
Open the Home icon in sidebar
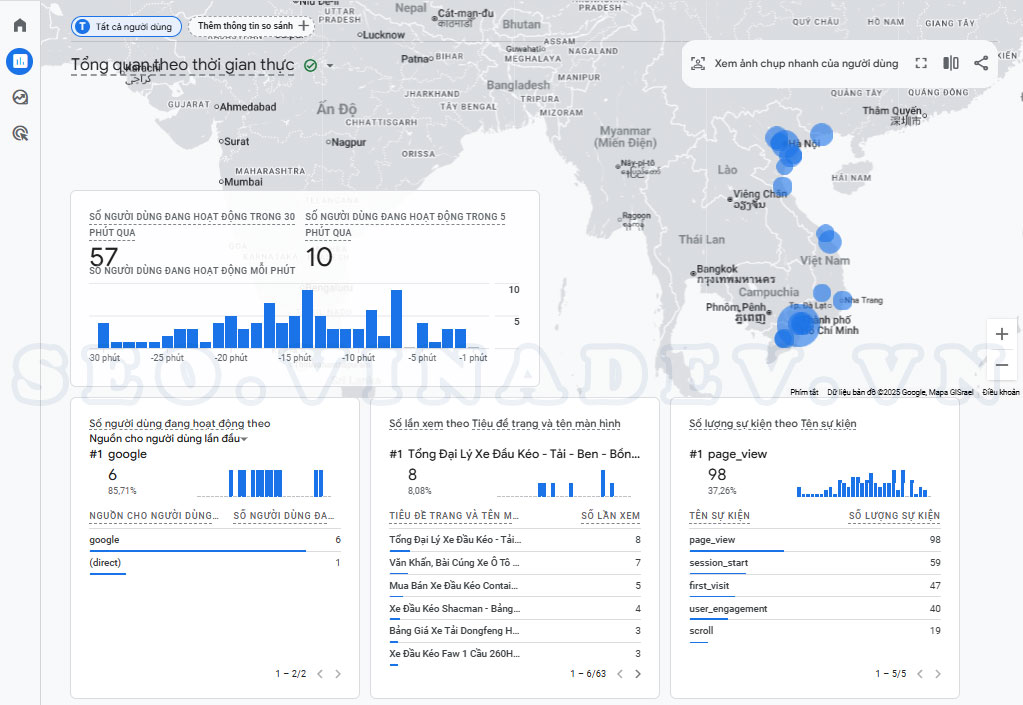click(20, 26)
